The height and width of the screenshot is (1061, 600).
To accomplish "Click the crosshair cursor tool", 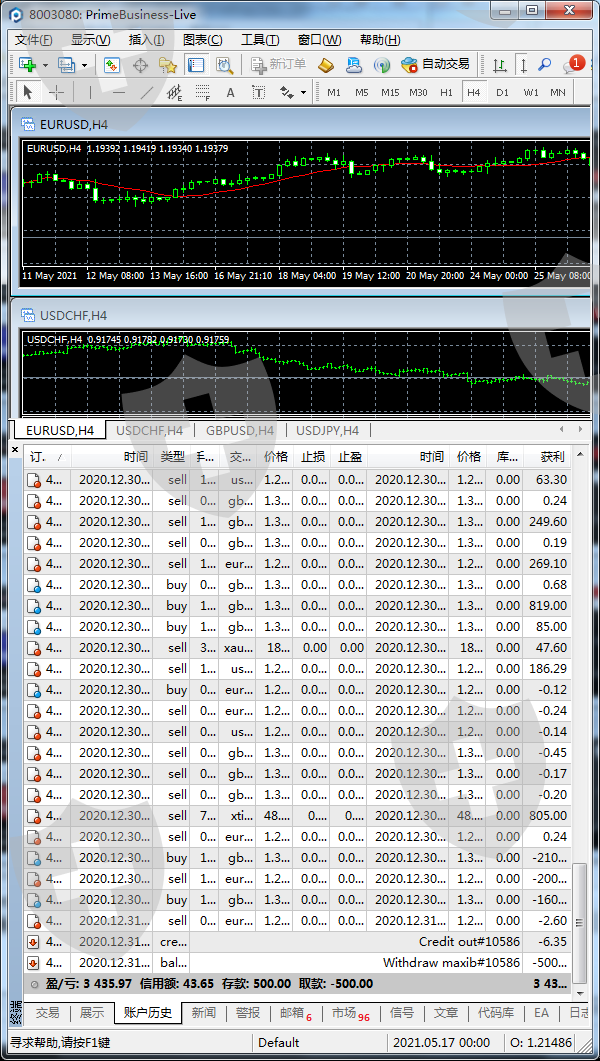I will pyautogui.click(x=56, y=92).
